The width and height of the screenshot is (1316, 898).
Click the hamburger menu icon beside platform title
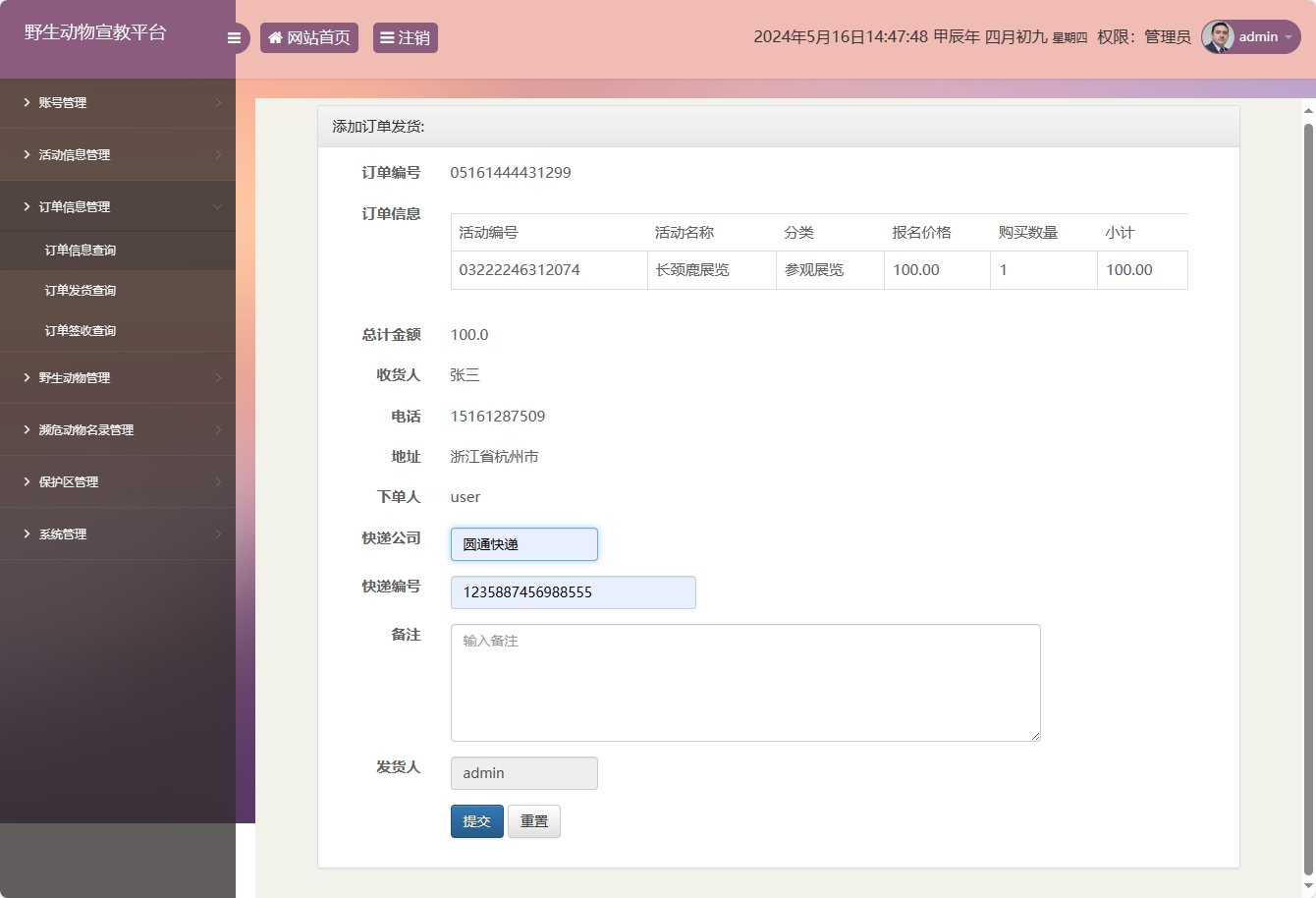pyautogui.click(x=234, y=37)
